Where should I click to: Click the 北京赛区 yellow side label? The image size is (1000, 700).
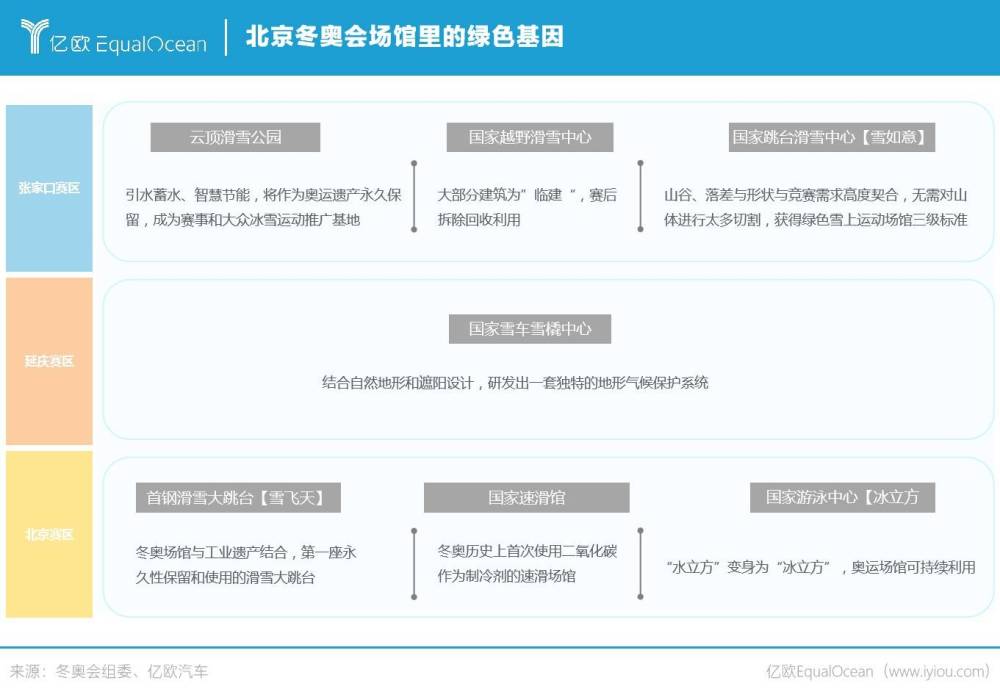click(49, 534)
